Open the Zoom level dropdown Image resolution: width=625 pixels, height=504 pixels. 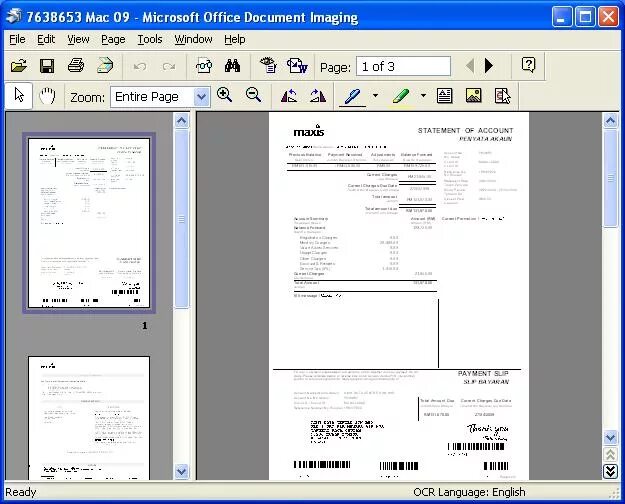pos(202,96)
